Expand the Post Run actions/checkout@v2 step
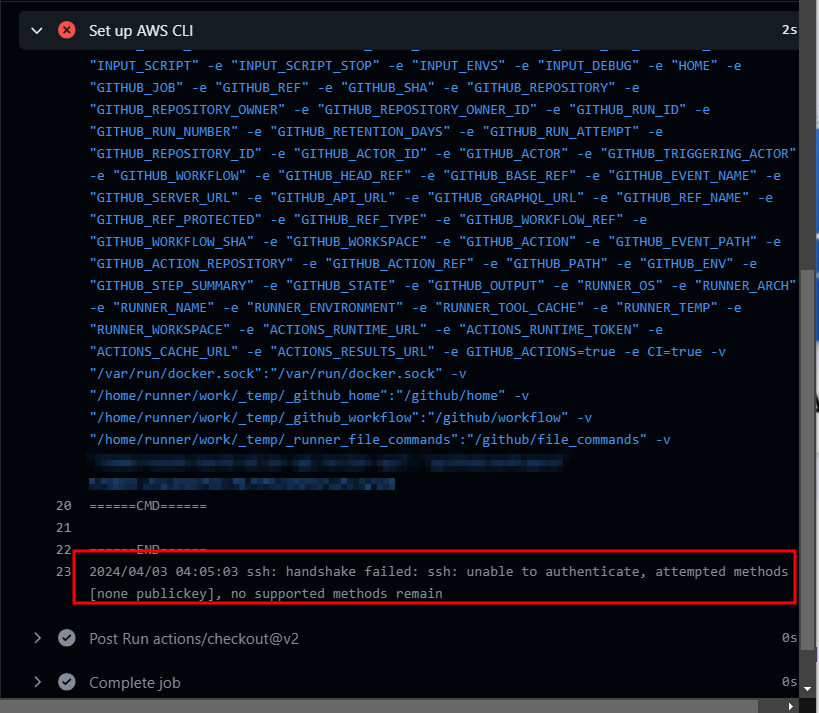The image size is (819, 713). [37, 638]
